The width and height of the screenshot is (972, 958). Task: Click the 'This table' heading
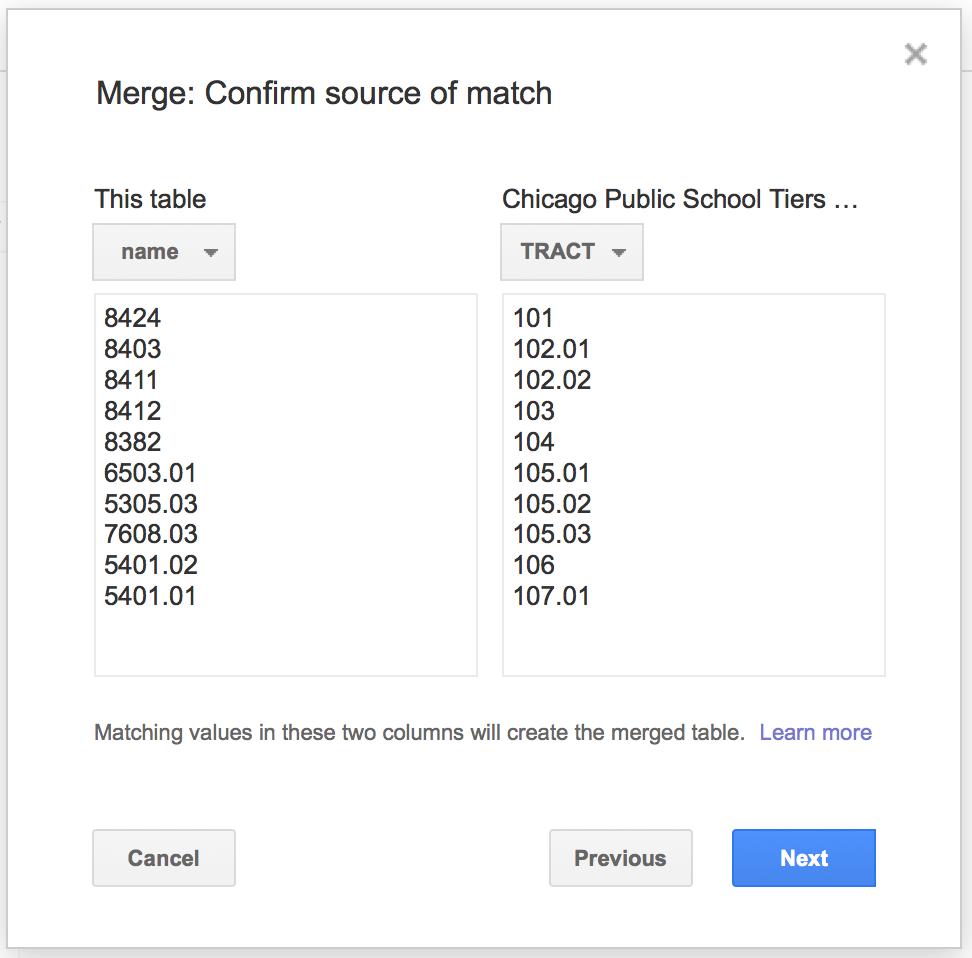[x=150, y=199]
